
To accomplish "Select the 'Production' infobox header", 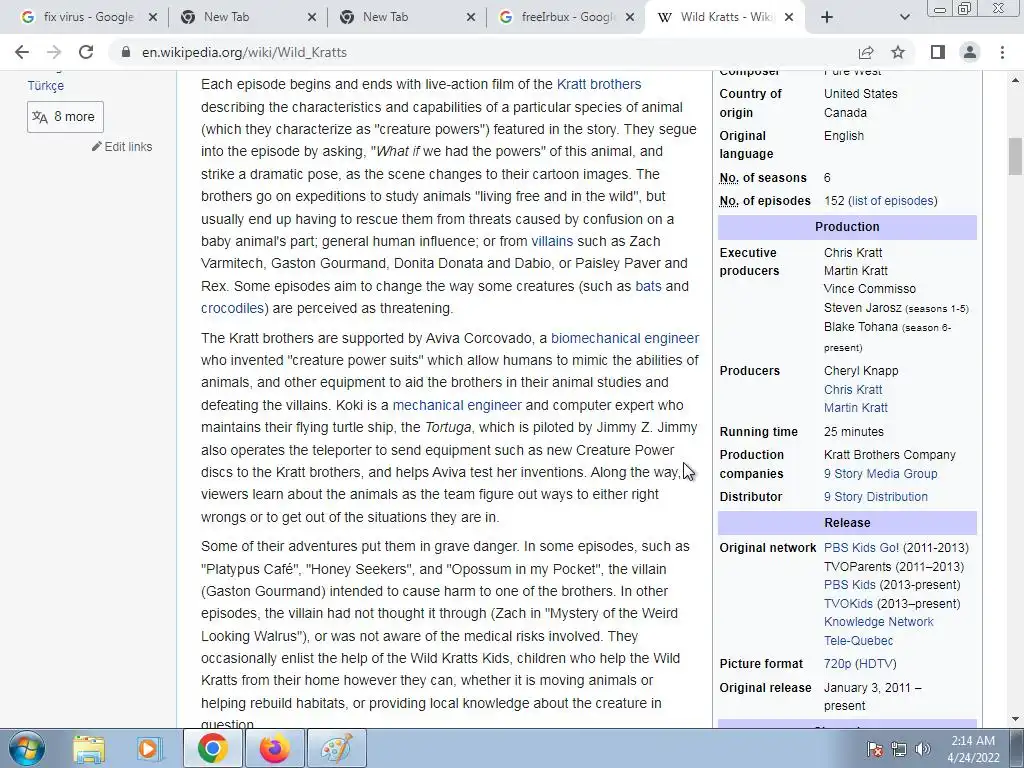I will (847, 227).
